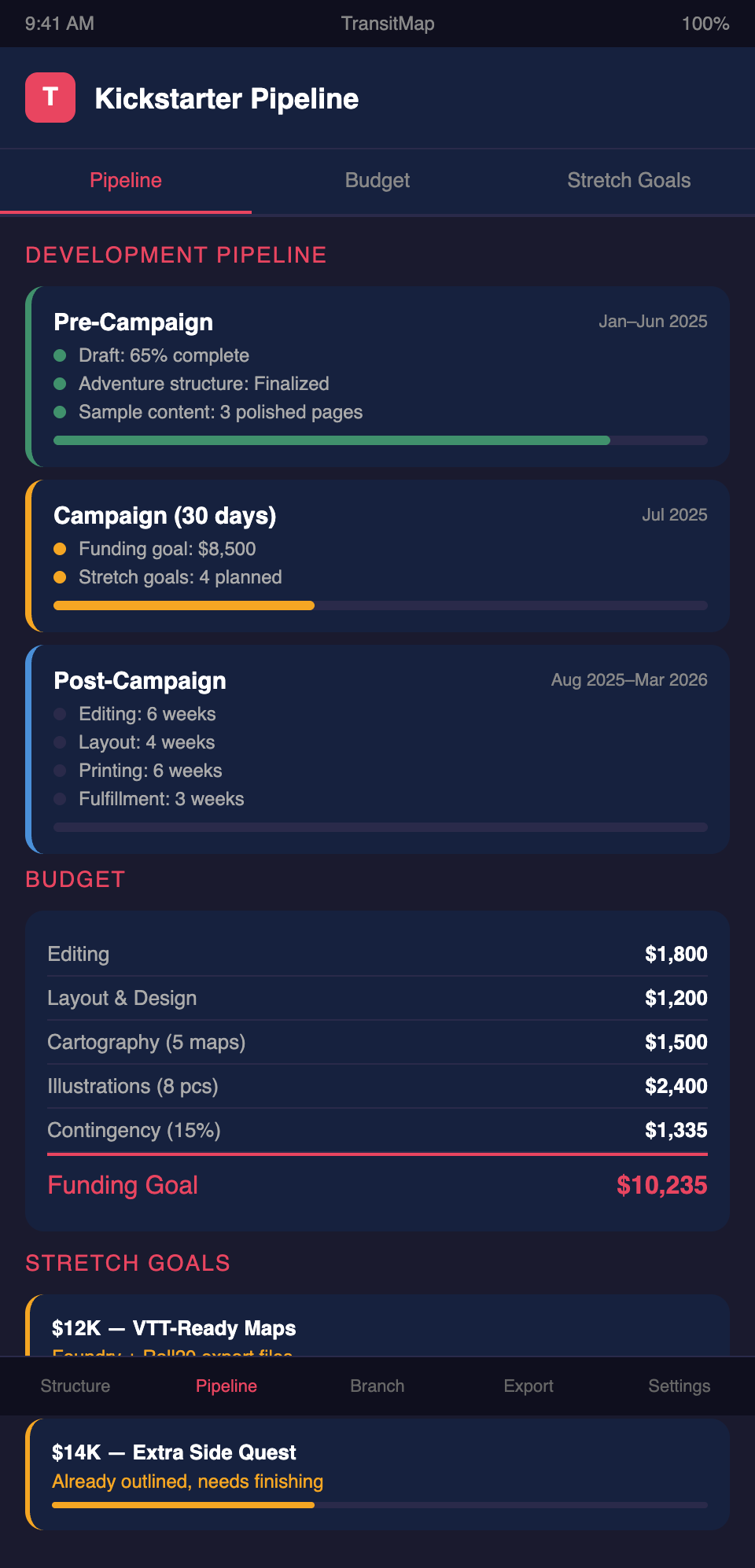Open Export in bottom navigation
The image size is (755, 1568).
(x=528, y=1386)
